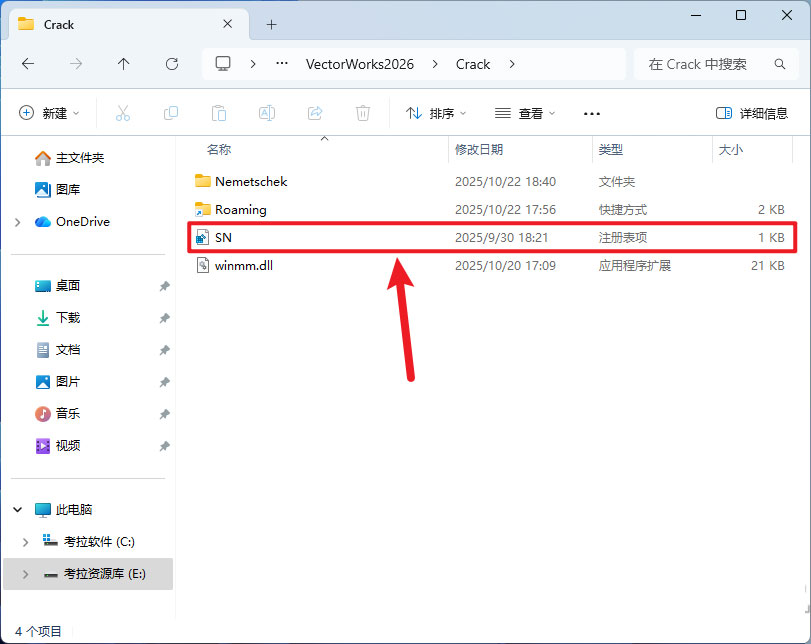Expand the OneDrive tree node
Screen dimensions: 811x644
tap(18, 222)
